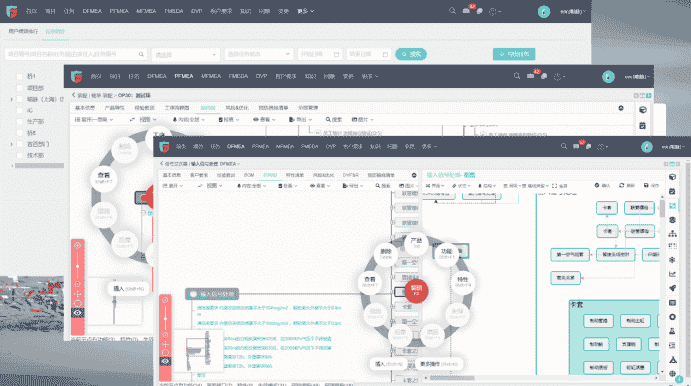
Task: Tick the 技术部 checkbox in left tree
Action: click(x=19, y=155)
